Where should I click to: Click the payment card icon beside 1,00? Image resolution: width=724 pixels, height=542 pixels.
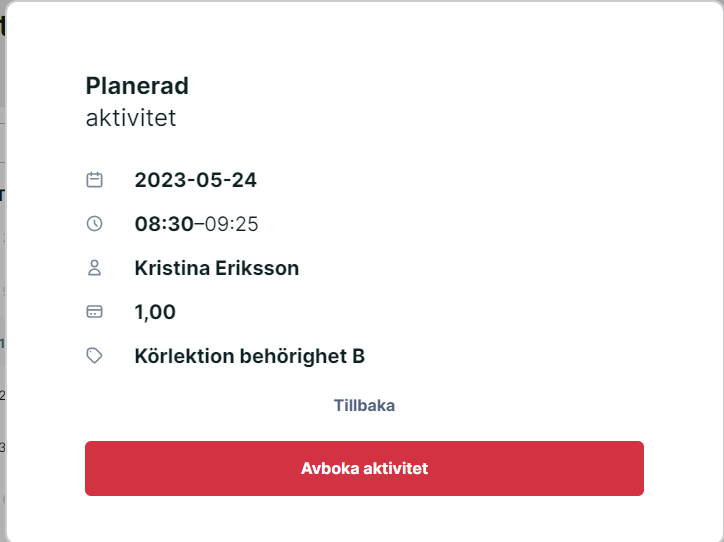[x=95, y=312]
